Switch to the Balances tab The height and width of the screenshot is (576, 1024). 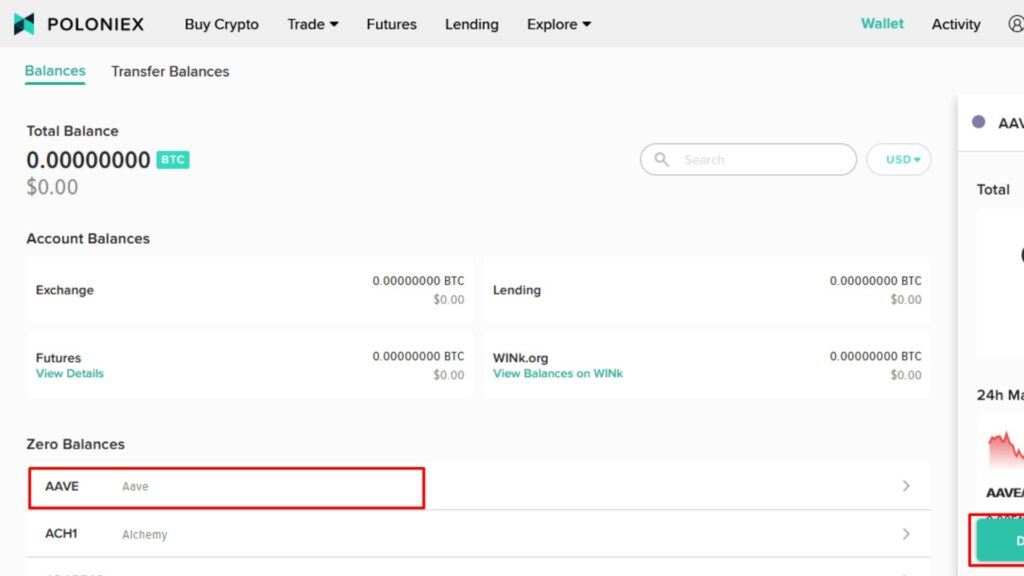pyautogui.click(x=55, y=71)
